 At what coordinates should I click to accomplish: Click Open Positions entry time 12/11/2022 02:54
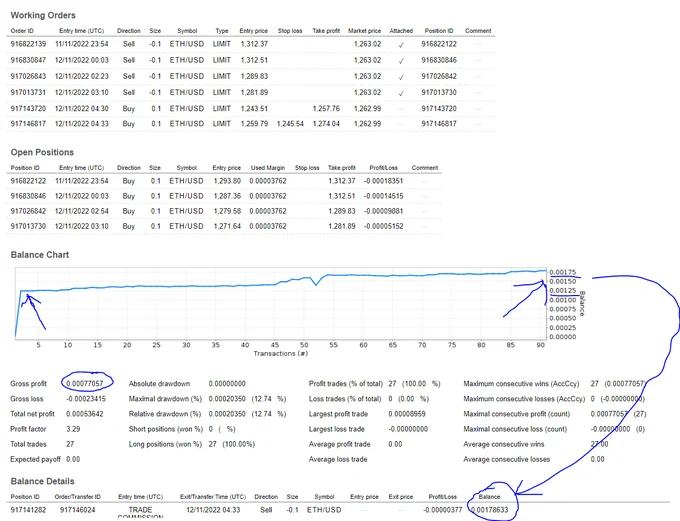82,211
